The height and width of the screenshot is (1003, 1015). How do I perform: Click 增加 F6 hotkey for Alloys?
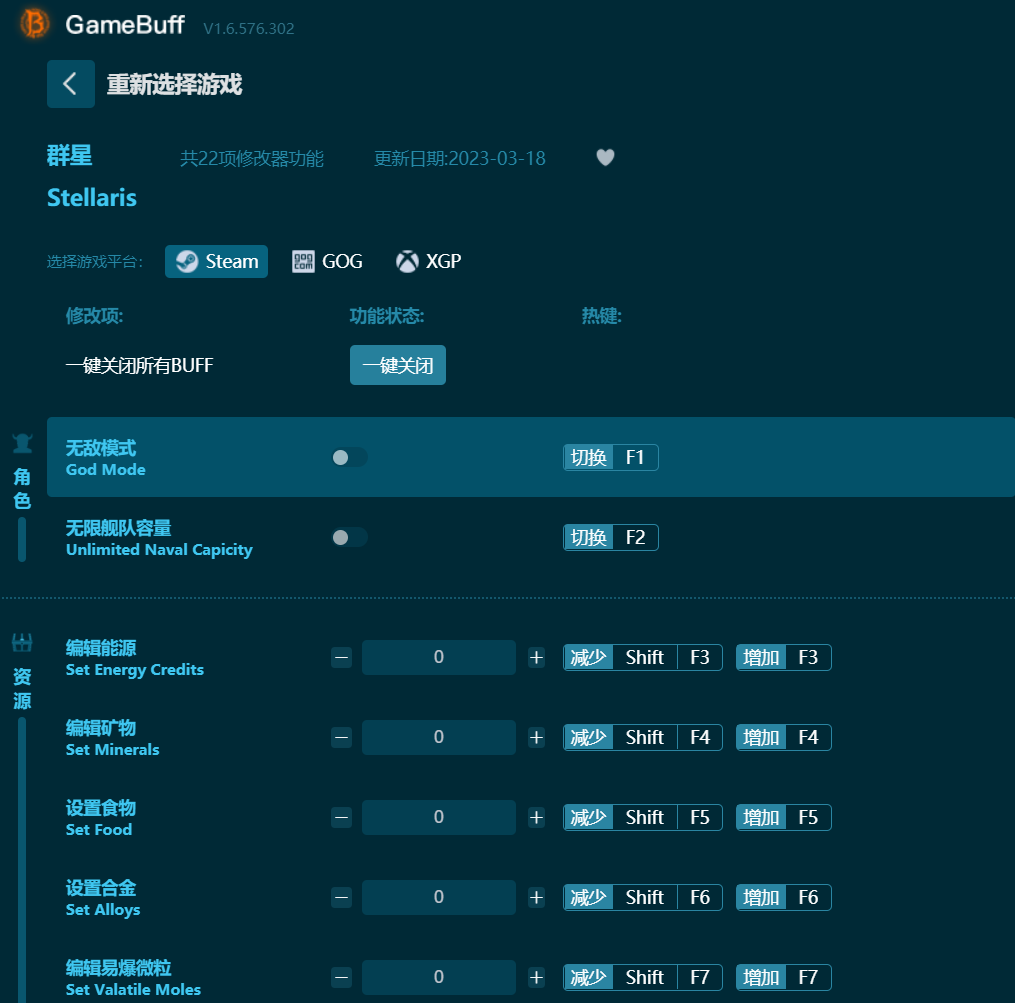point(783,897)
